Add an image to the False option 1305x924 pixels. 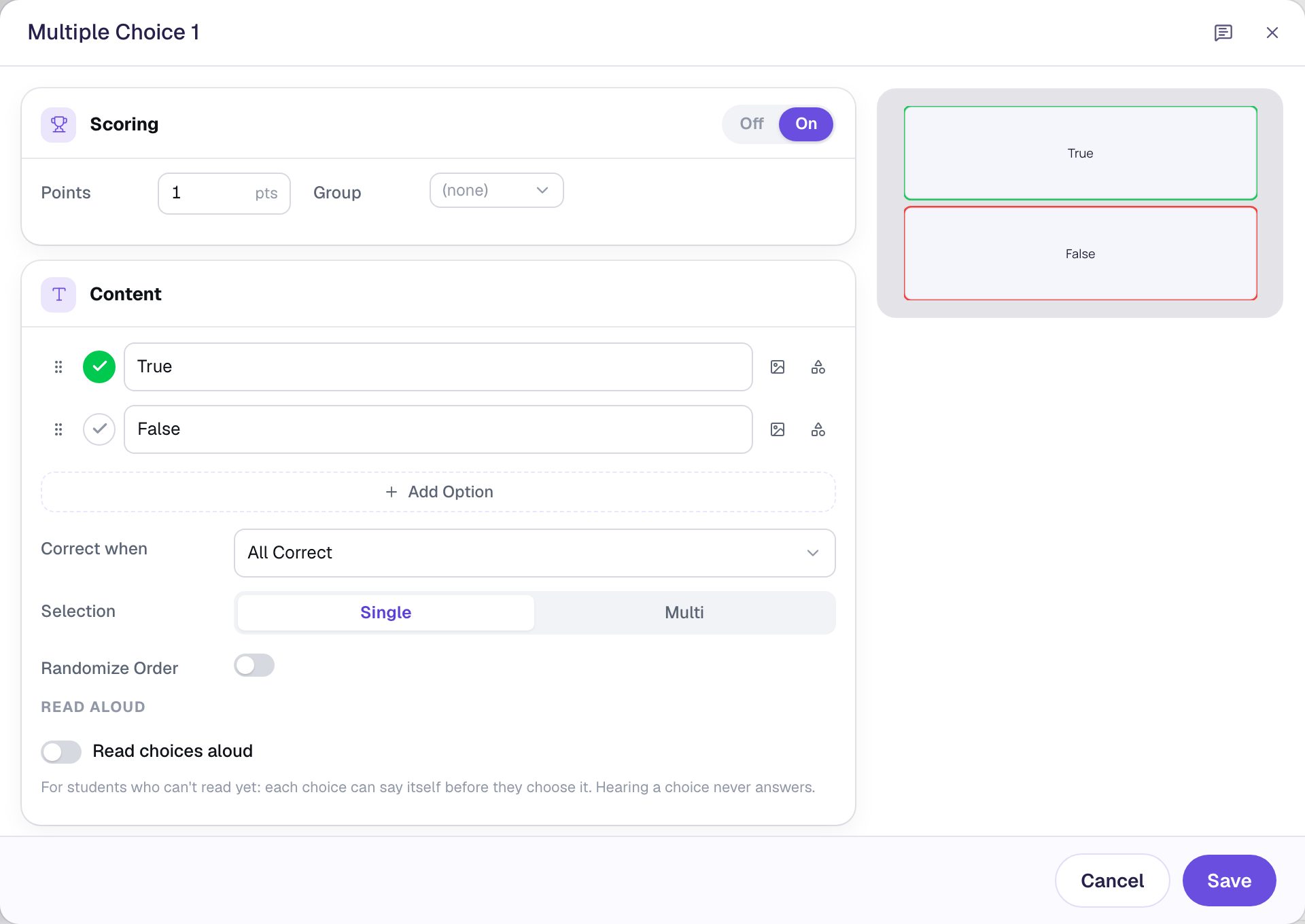point(778,429)
